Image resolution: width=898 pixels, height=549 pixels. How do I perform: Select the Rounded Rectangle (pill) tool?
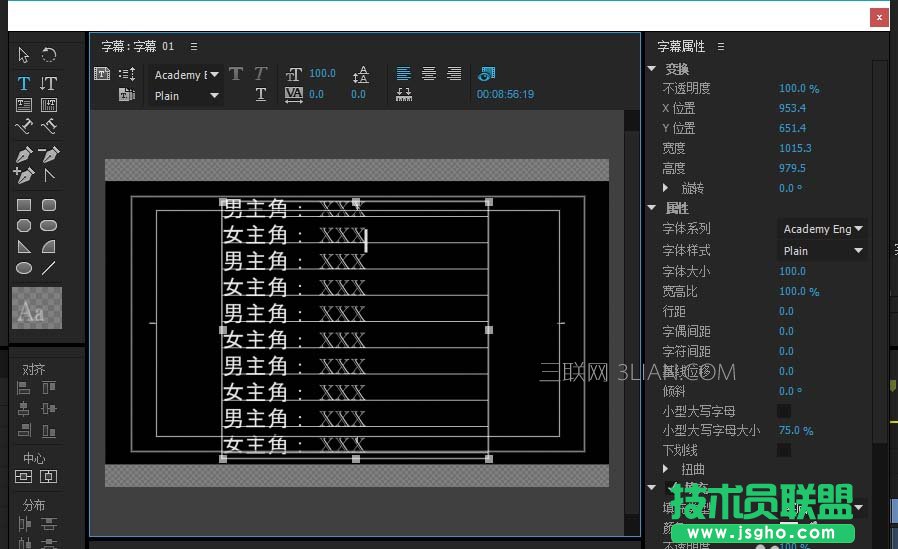point(49,226)
